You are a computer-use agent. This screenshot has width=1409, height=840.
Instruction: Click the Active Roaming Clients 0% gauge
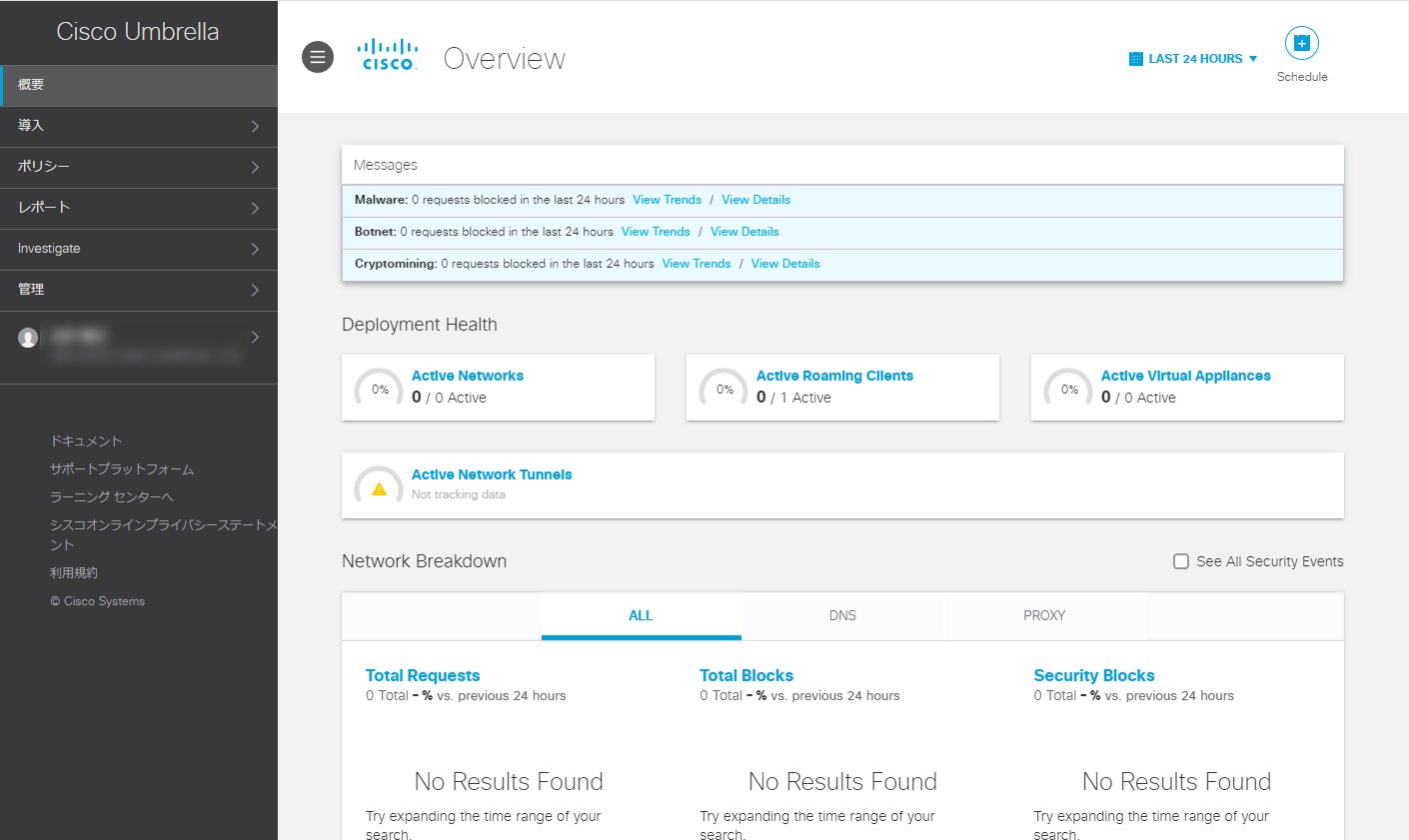[724, 389]
